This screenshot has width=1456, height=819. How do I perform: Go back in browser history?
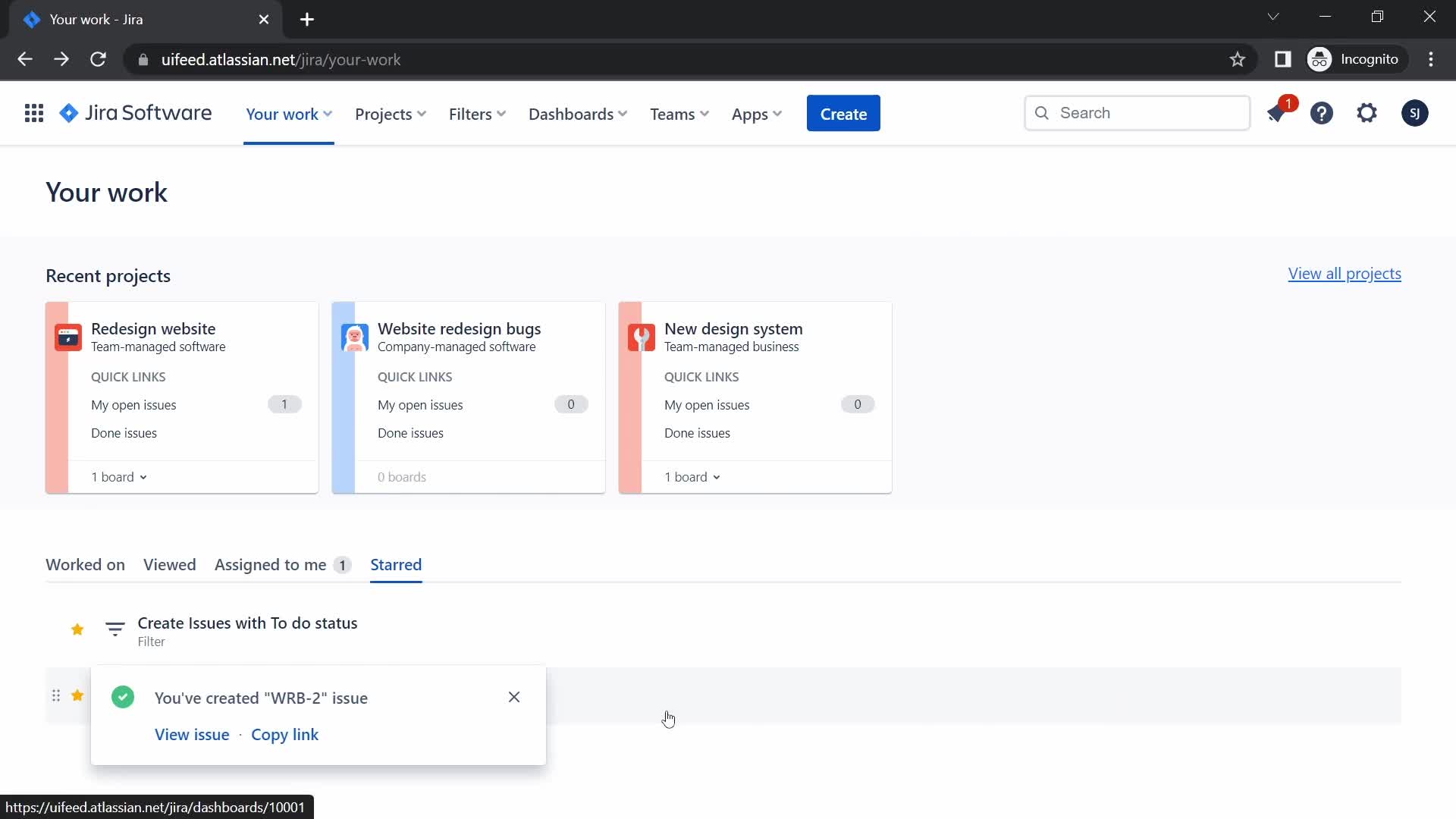pos(25,59)
